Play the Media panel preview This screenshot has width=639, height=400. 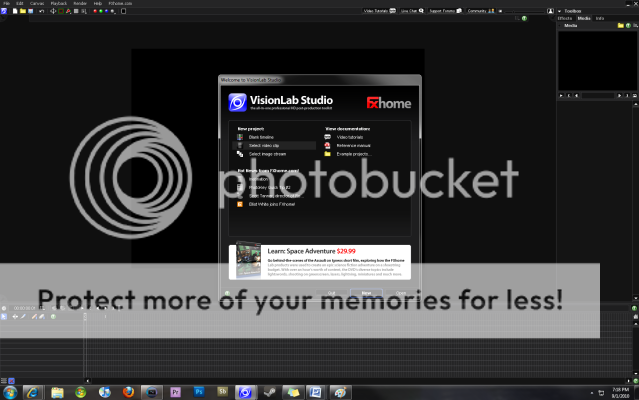[x=561, y=95]
